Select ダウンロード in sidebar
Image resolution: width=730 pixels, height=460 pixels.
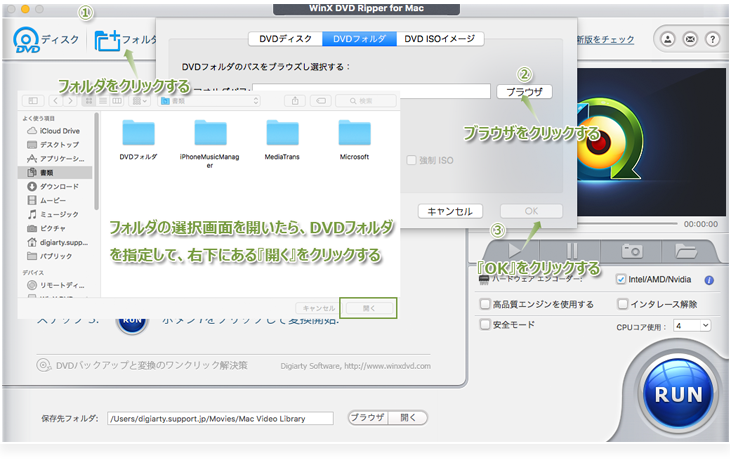(x=56, y=187)
